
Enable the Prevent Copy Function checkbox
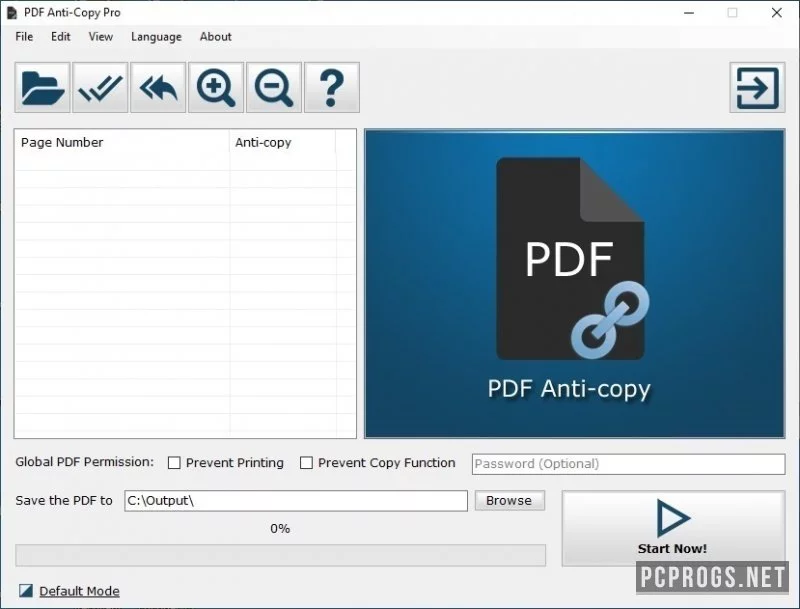coord(306,463)
